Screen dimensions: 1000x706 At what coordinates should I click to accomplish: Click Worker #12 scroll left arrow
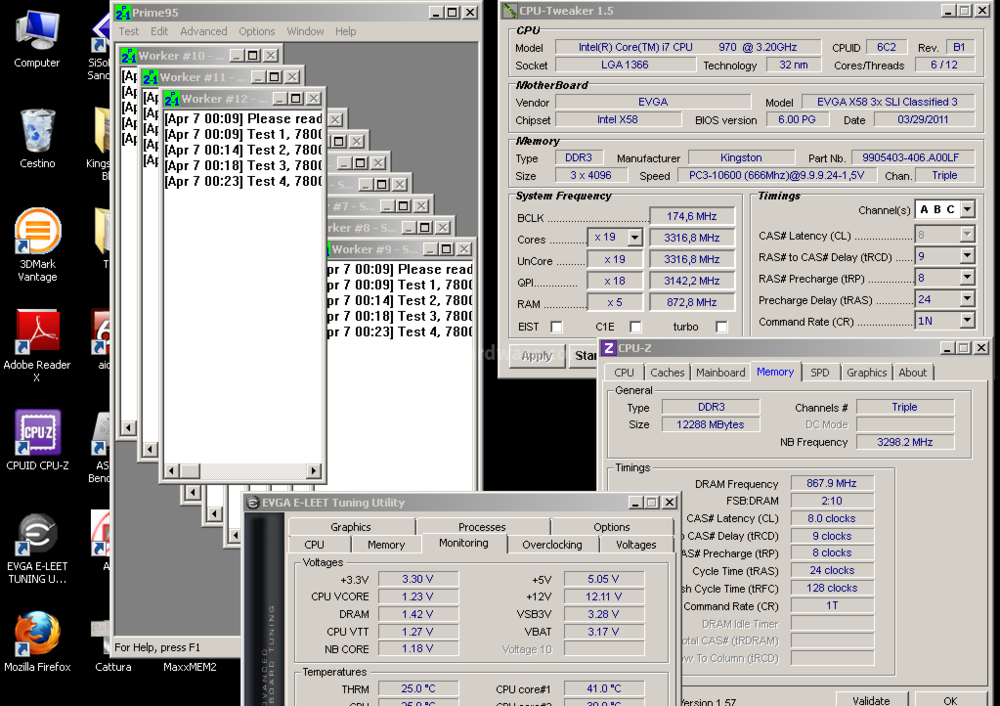point(171,471)
